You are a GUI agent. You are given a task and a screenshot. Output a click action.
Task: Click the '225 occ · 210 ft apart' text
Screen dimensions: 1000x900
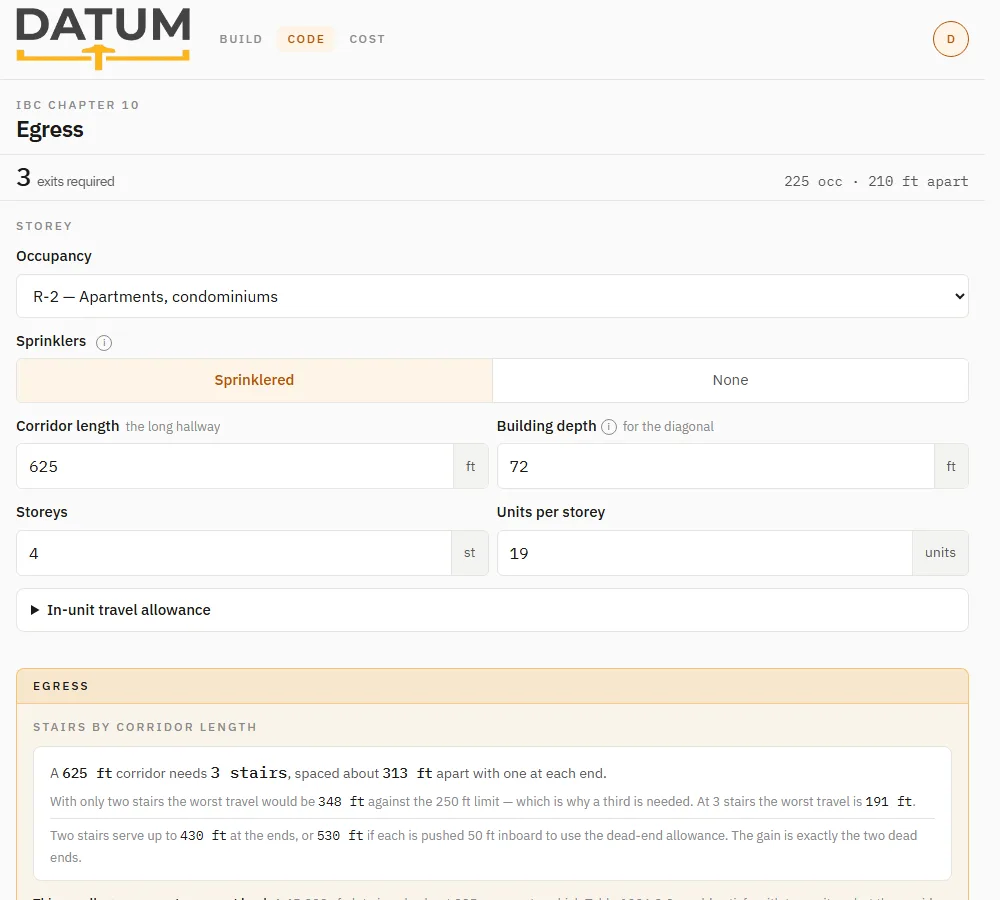(x=876, y=181)
